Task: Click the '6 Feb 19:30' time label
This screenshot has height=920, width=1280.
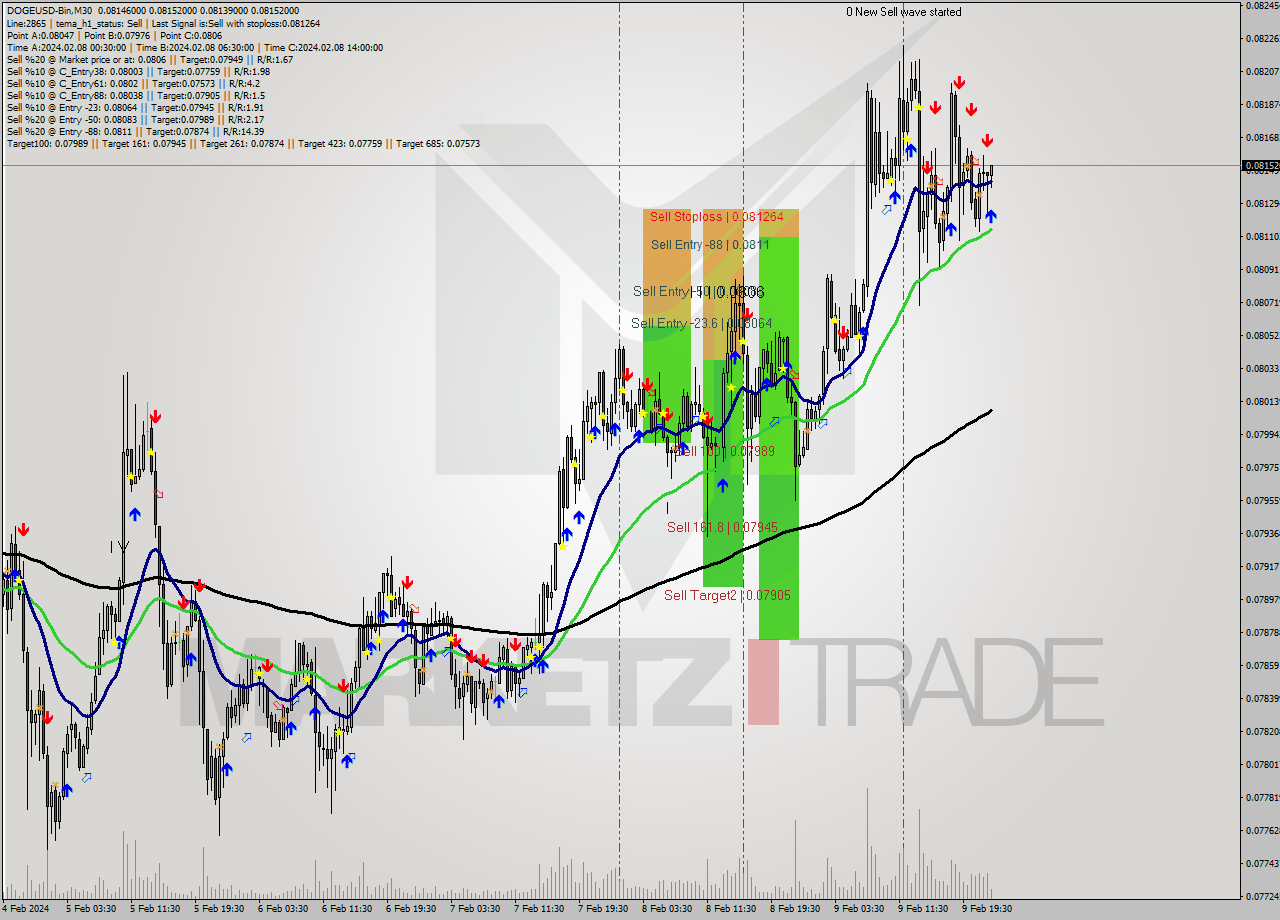Action: click(x=411, y=909)
